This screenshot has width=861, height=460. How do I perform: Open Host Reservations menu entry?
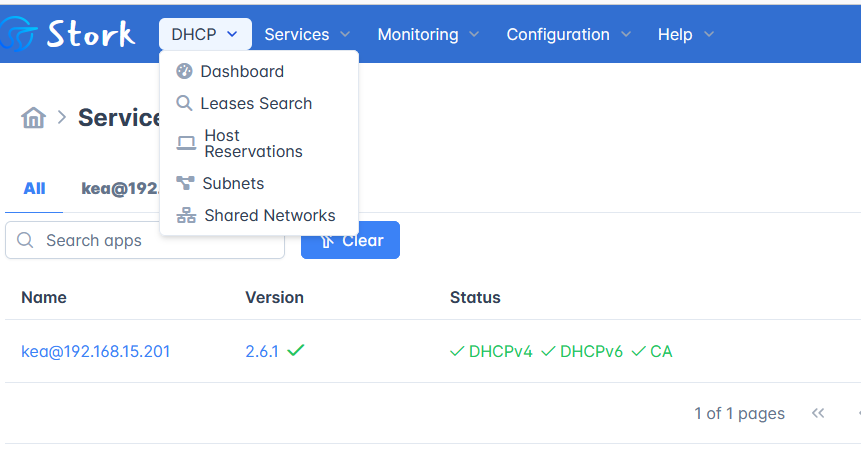(259, 143)
